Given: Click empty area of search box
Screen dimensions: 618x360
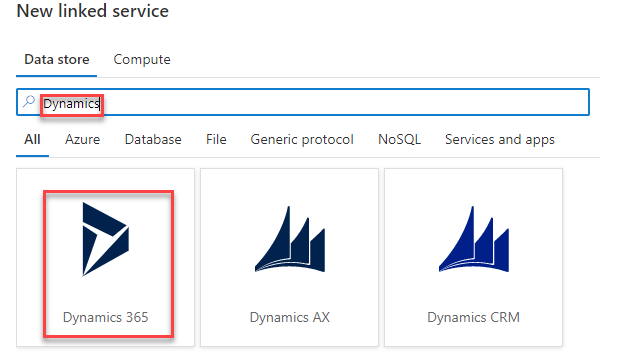Looking at the screenshot, I should coord(343,102).
